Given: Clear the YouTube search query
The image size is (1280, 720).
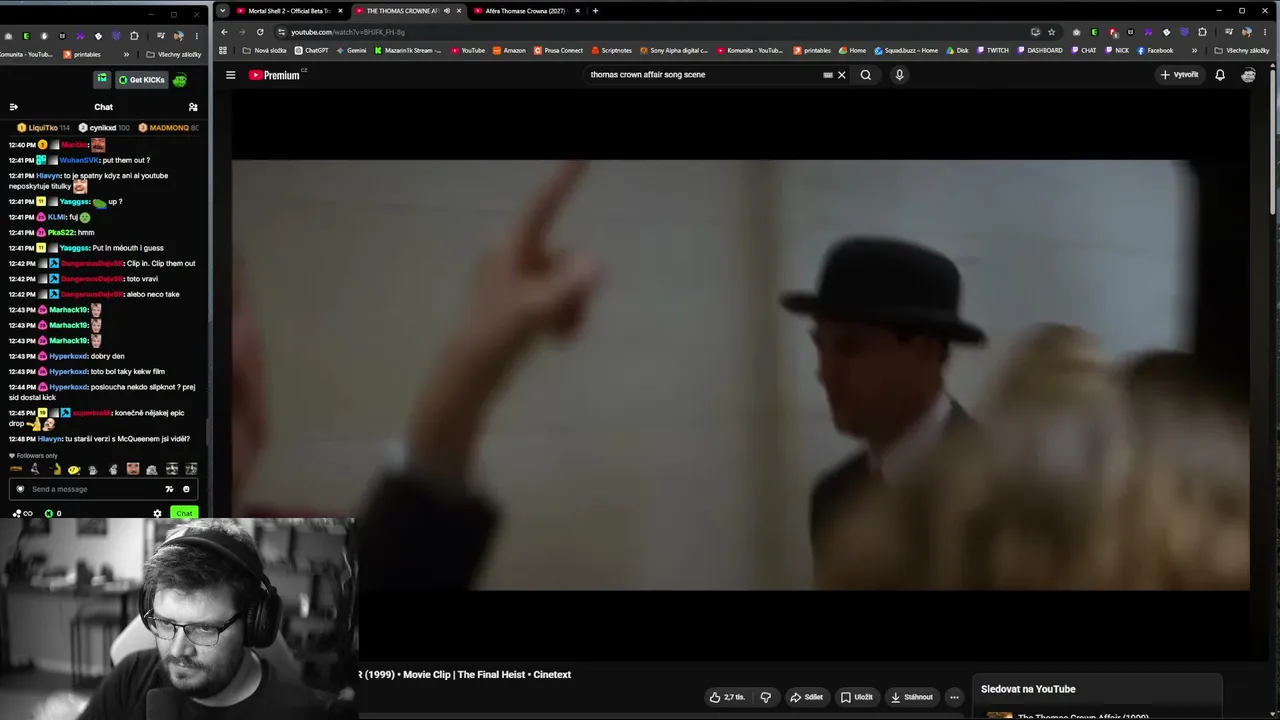Looking at the screenshot, I should click(842, 75).
